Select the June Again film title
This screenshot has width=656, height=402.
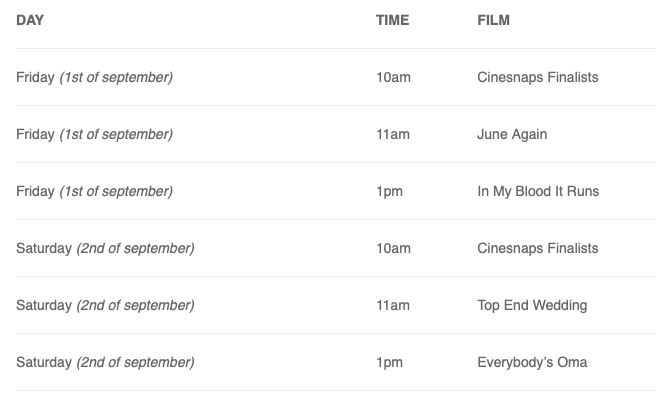pyautogui.click(x=512, y=134)
